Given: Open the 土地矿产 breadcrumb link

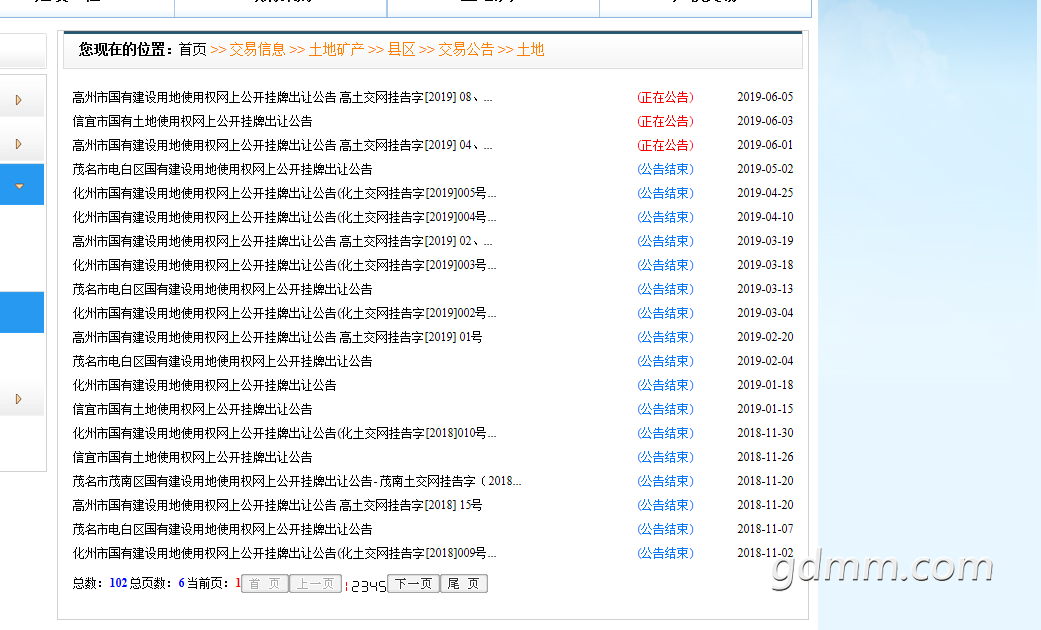Looking at the screenshot, I should point(336,50).
